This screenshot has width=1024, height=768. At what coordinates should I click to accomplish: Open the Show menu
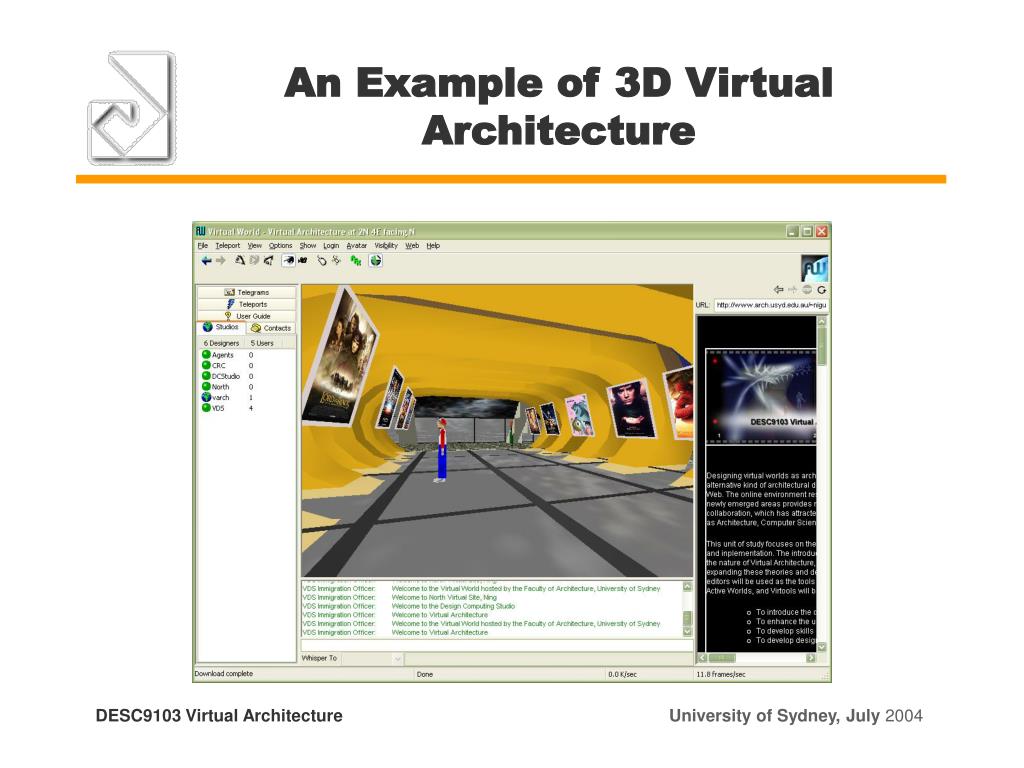pos(308,246)
